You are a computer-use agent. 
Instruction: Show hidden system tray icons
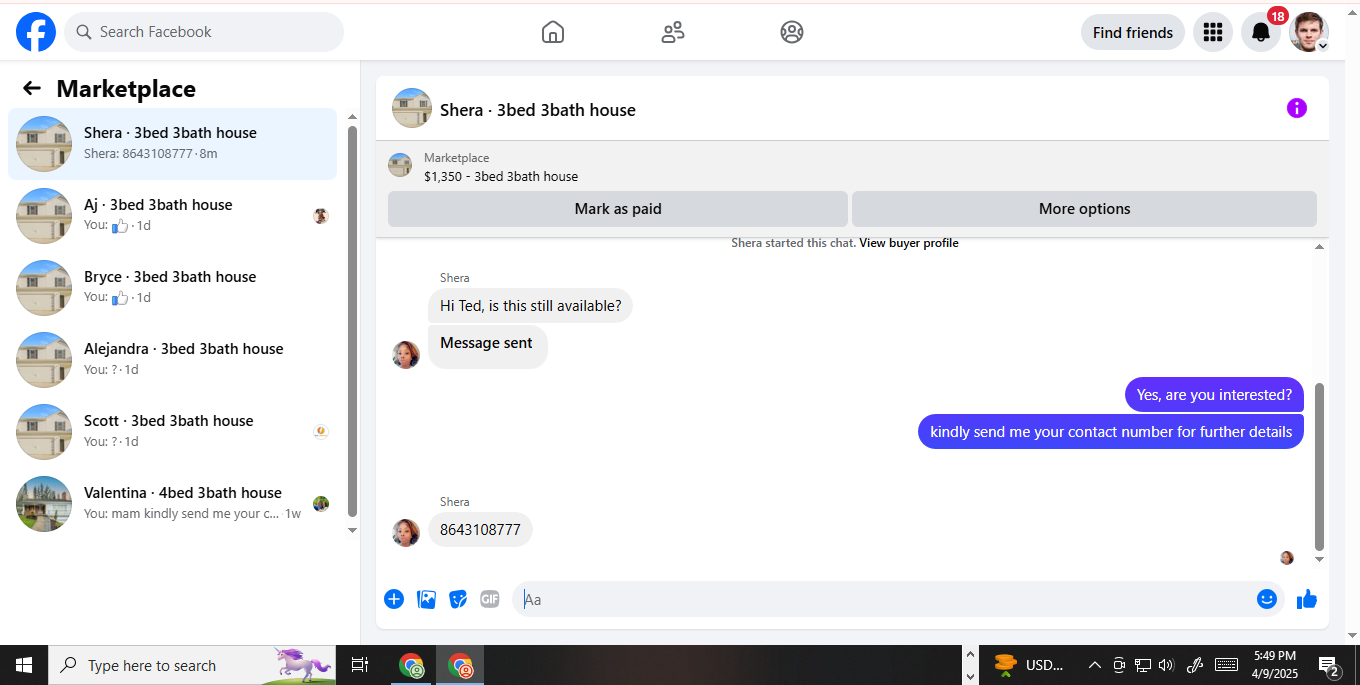coord(1095,665)
